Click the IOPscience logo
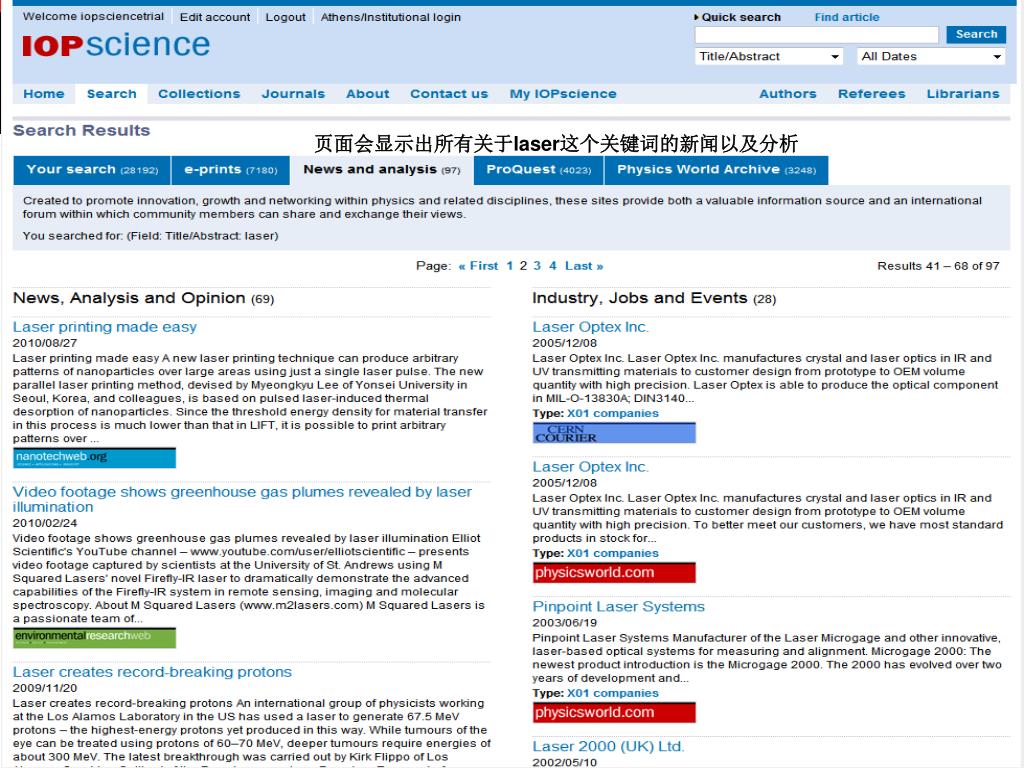Image resolution: width=1024 pixels, height=768 pixels. (116, 45)
